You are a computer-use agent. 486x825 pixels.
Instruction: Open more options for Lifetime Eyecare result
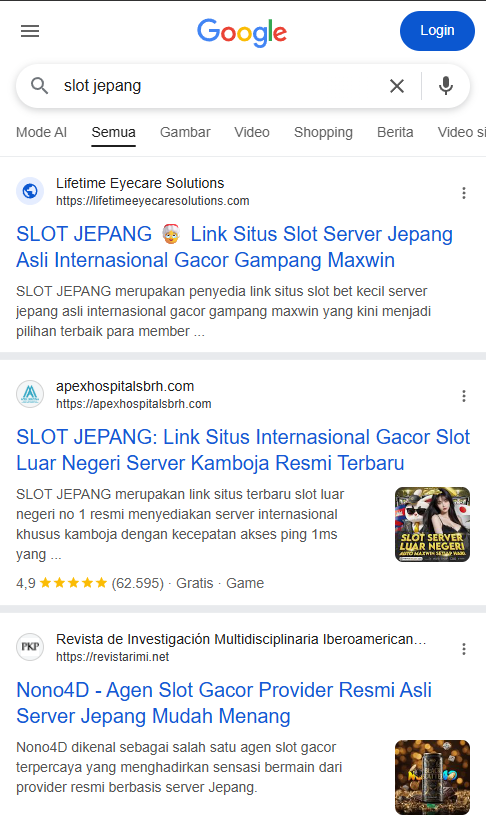pos(464,193)
